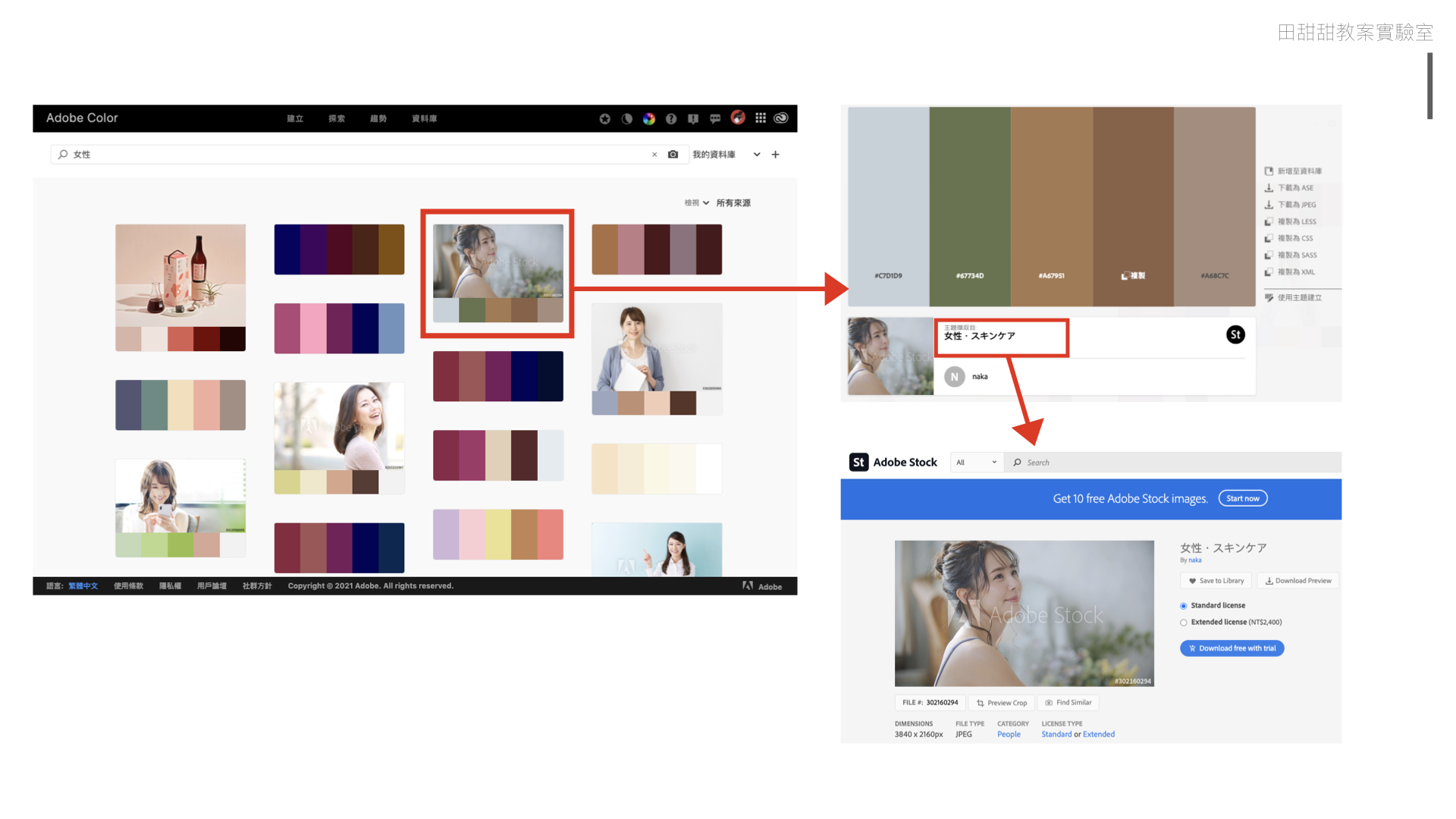
Task: Open the help question mark icon
Action: pyautogui.click(x=670, y=118)
